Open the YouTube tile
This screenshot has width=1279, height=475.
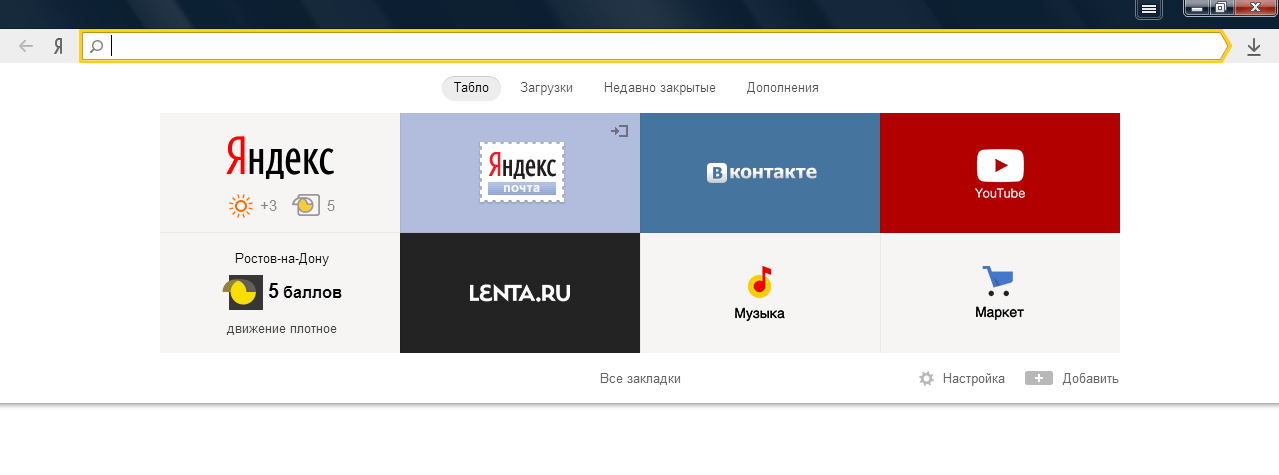1000,172
